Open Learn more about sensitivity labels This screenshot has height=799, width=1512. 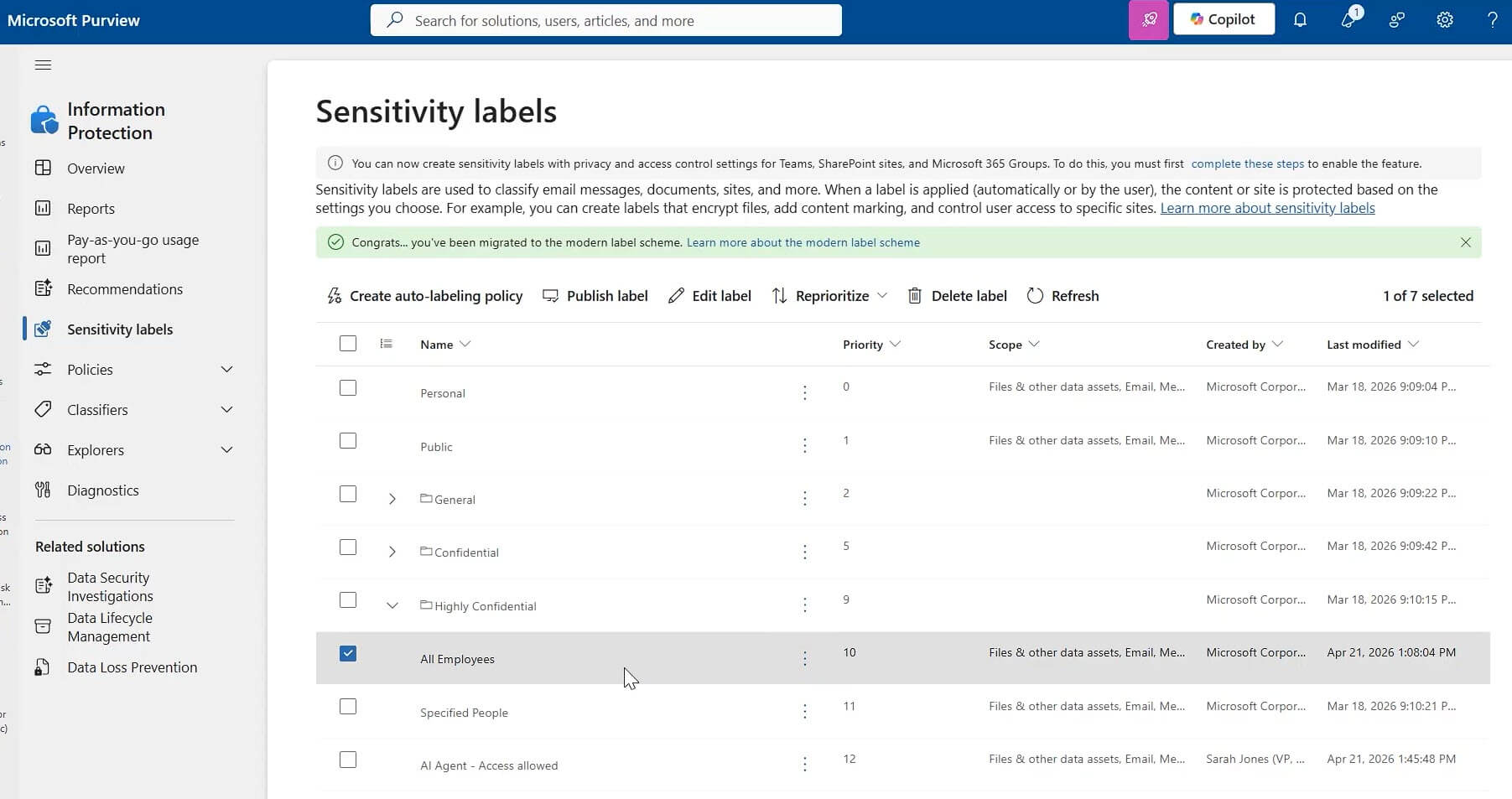[x=1267, y=208]
